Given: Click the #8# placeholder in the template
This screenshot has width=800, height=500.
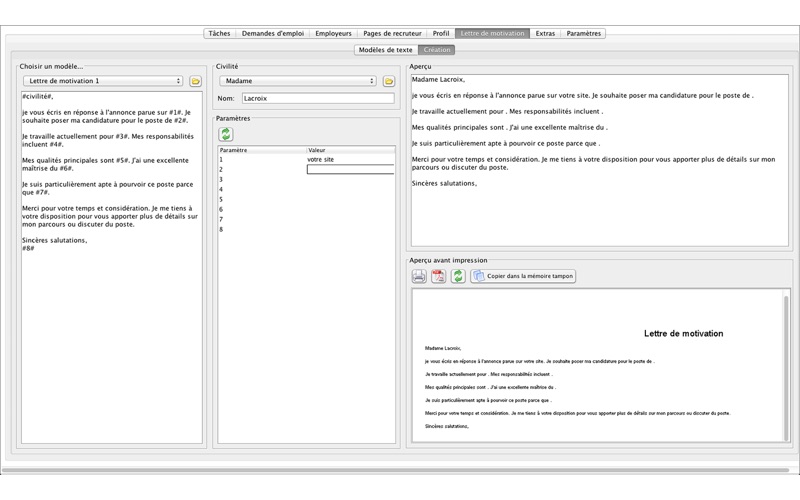Looking at the screenshot, I should point(28,248).
